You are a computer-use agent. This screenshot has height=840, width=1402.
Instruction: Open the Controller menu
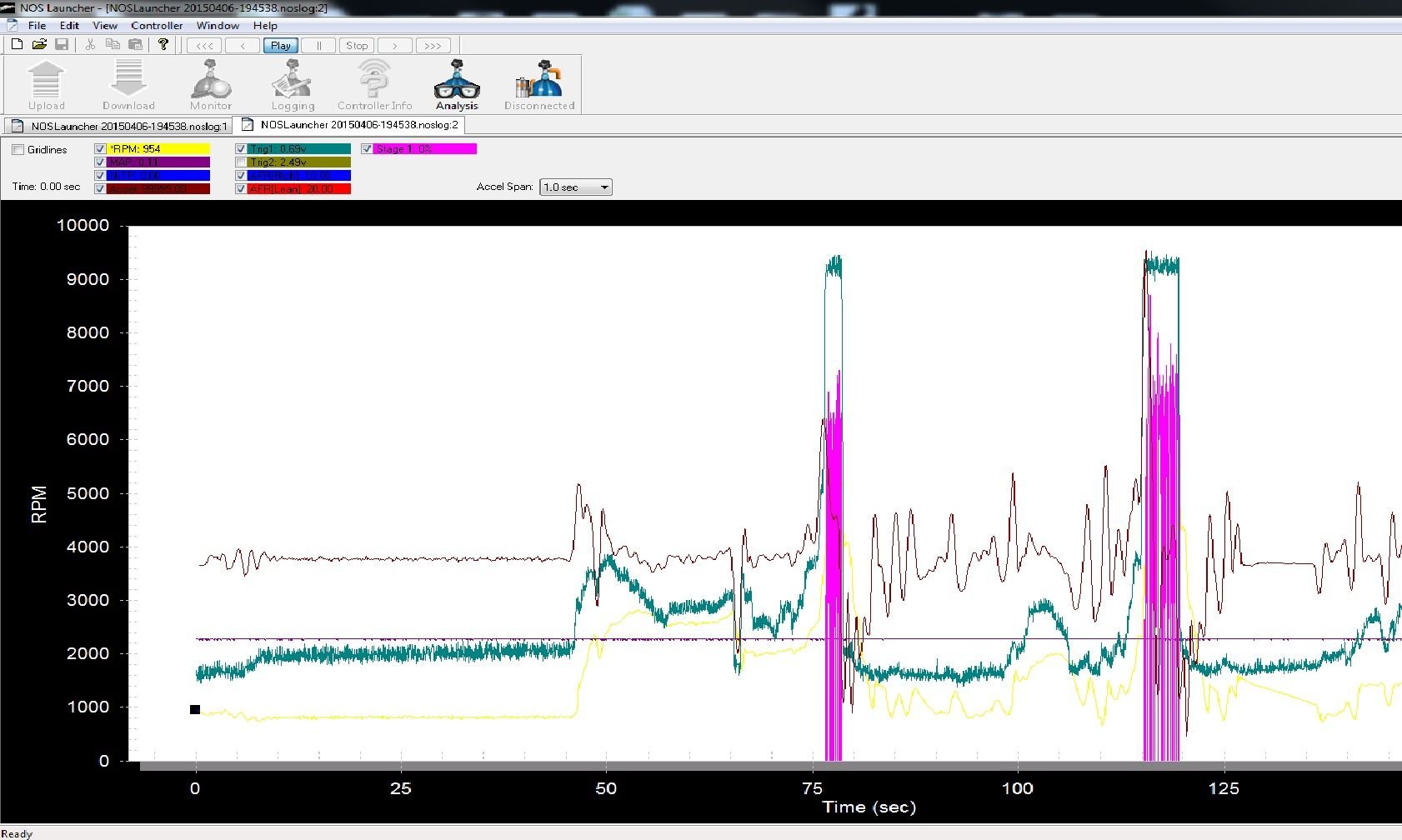coord(156,26)
